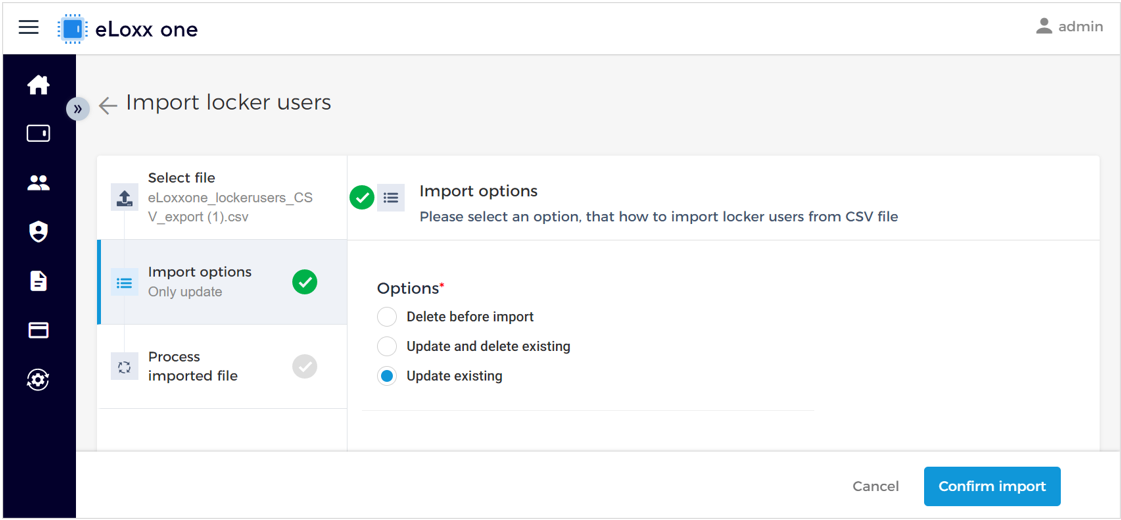Image resolution: width=1121 pixels, height=520 pixels.
Task: Click grey checkmark beside Process imported file
Action: [305, 366]
